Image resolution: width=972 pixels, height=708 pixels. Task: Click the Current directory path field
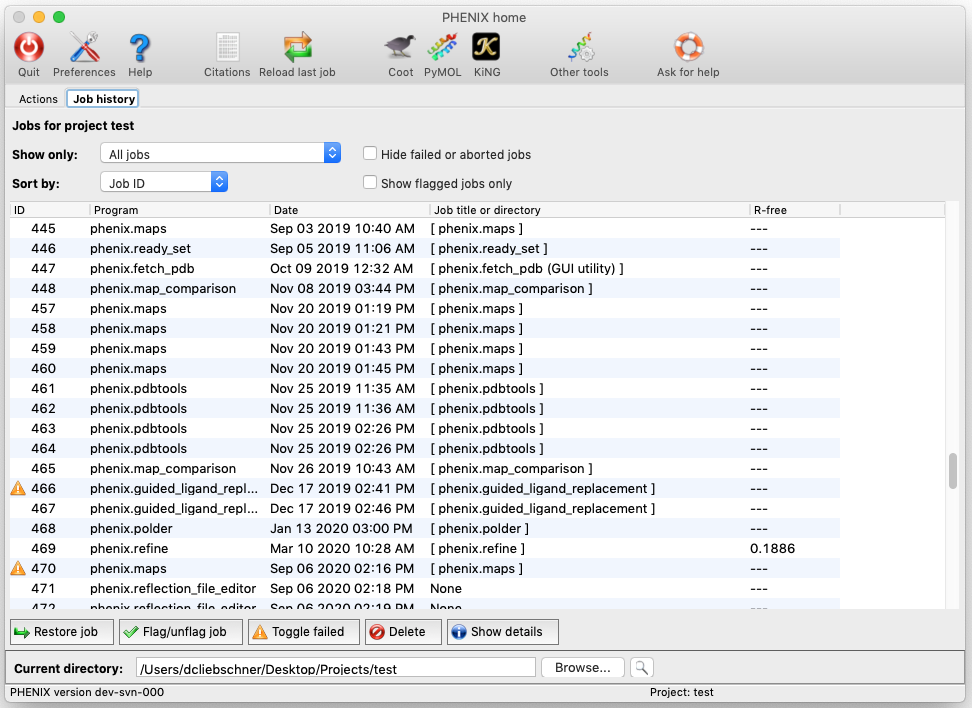pos(334,668)
